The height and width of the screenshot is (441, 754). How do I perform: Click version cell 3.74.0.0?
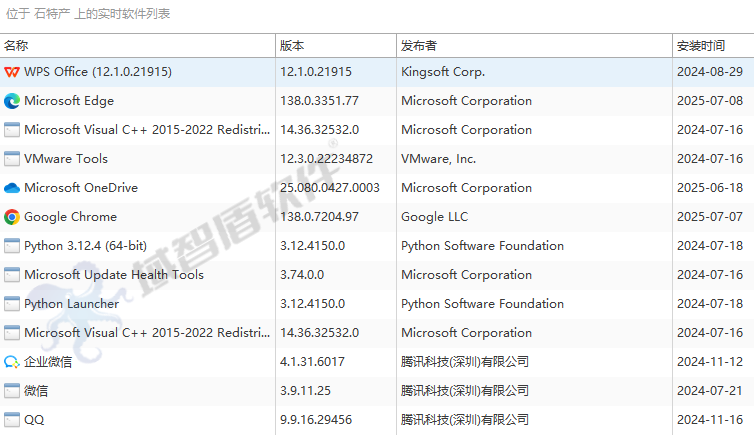pyautogui.click(x=302, y=275)
